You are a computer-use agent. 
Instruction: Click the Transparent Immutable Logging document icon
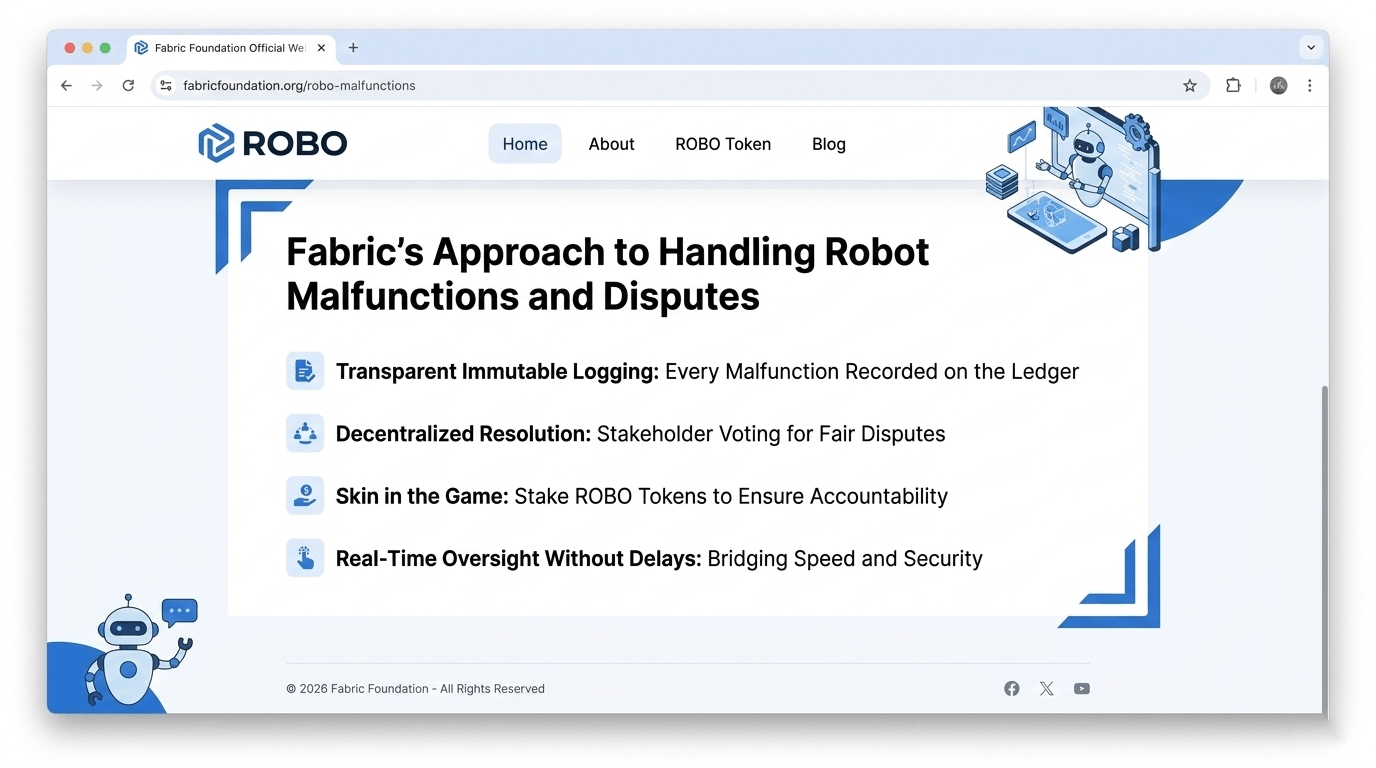click(305, 371)
